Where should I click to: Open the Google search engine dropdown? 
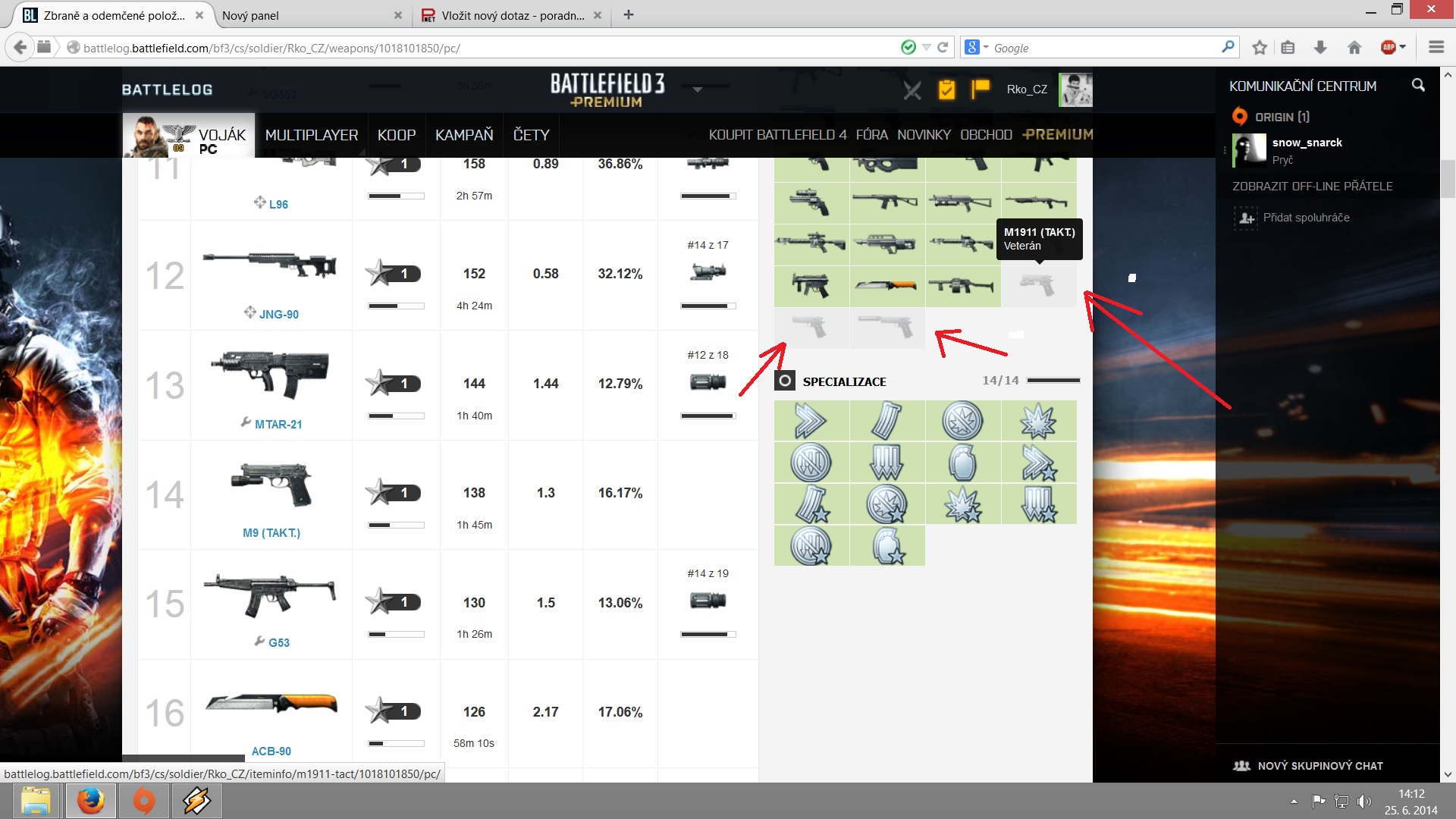click(x=977, y=48)
